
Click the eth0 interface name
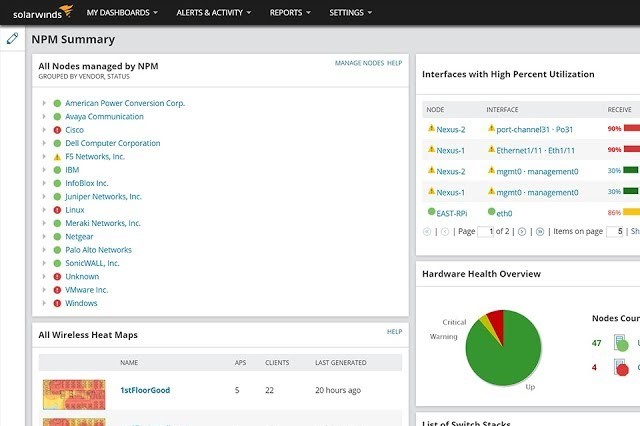tap(504, 213)
